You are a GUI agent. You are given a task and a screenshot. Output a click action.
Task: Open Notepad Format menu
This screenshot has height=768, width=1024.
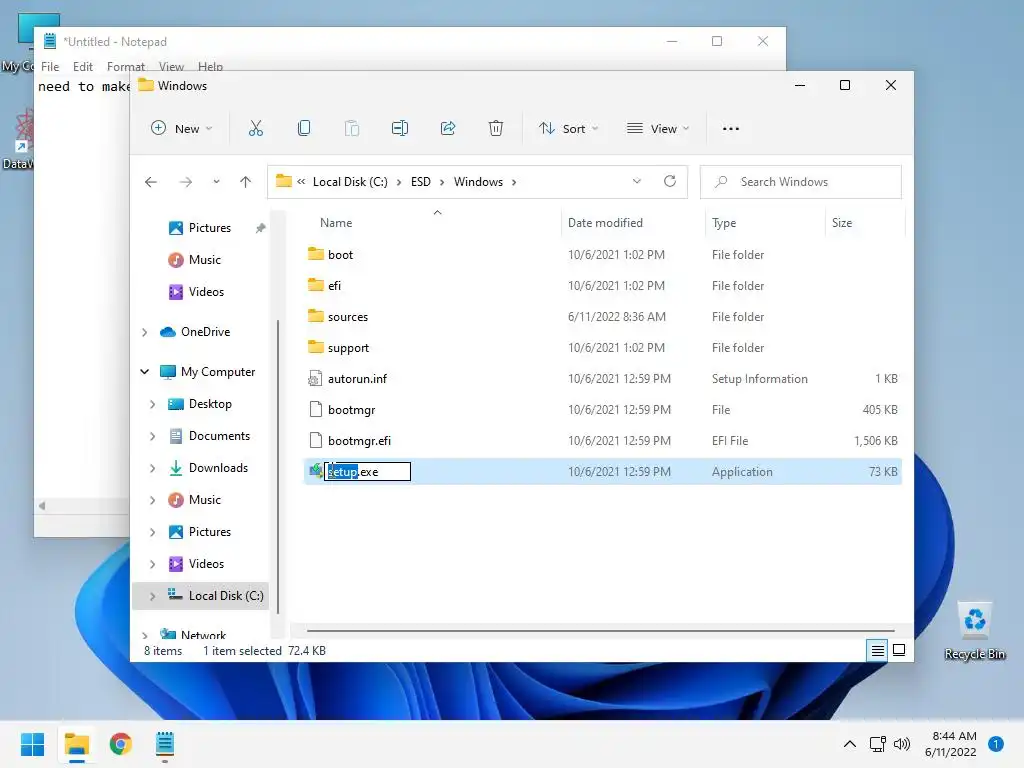tap(125, 67)
